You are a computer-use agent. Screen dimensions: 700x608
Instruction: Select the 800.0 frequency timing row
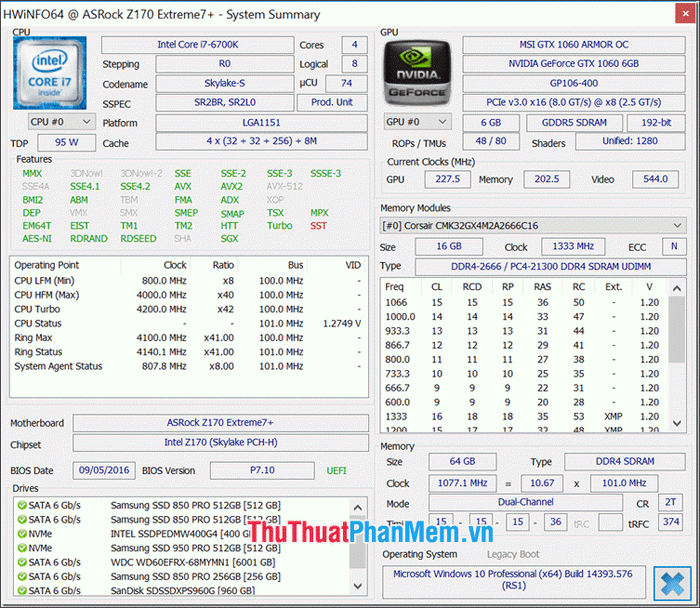coord(522,359)
